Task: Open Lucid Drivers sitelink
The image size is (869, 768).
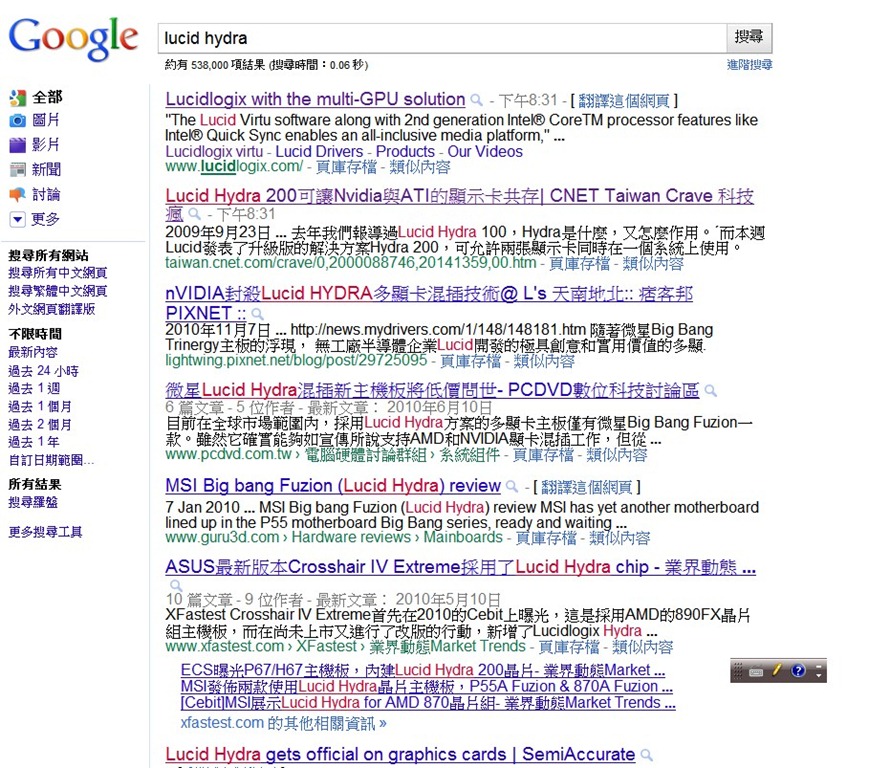Action: 319,152
